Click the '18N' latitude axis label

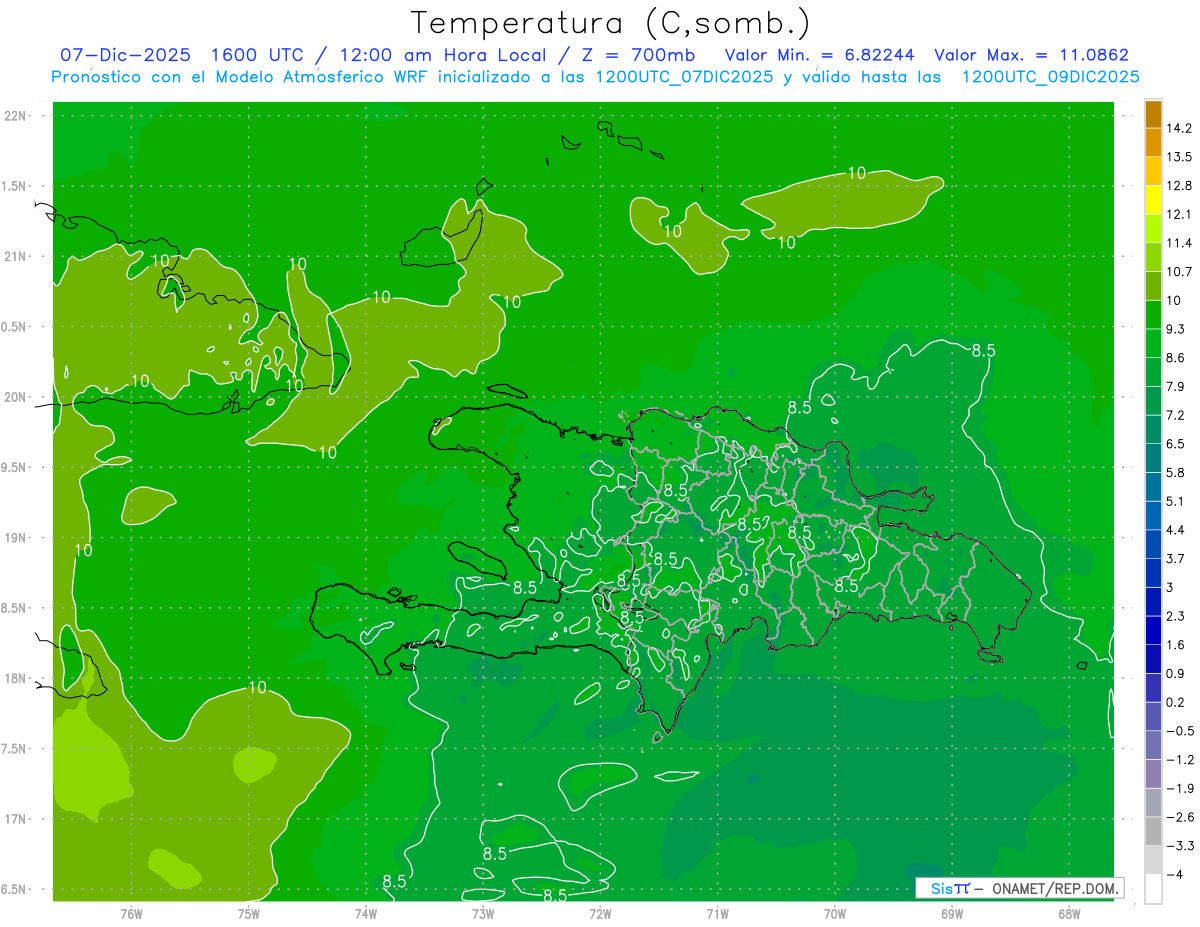tap(17, 678)
